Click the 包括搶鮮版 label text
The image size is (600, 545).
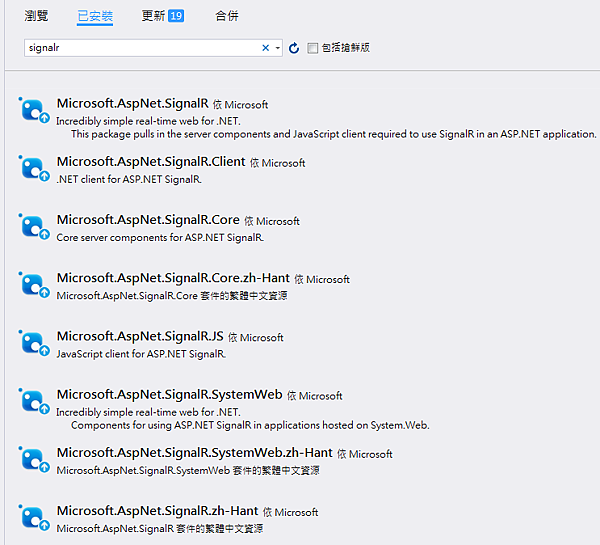(346, 47)
